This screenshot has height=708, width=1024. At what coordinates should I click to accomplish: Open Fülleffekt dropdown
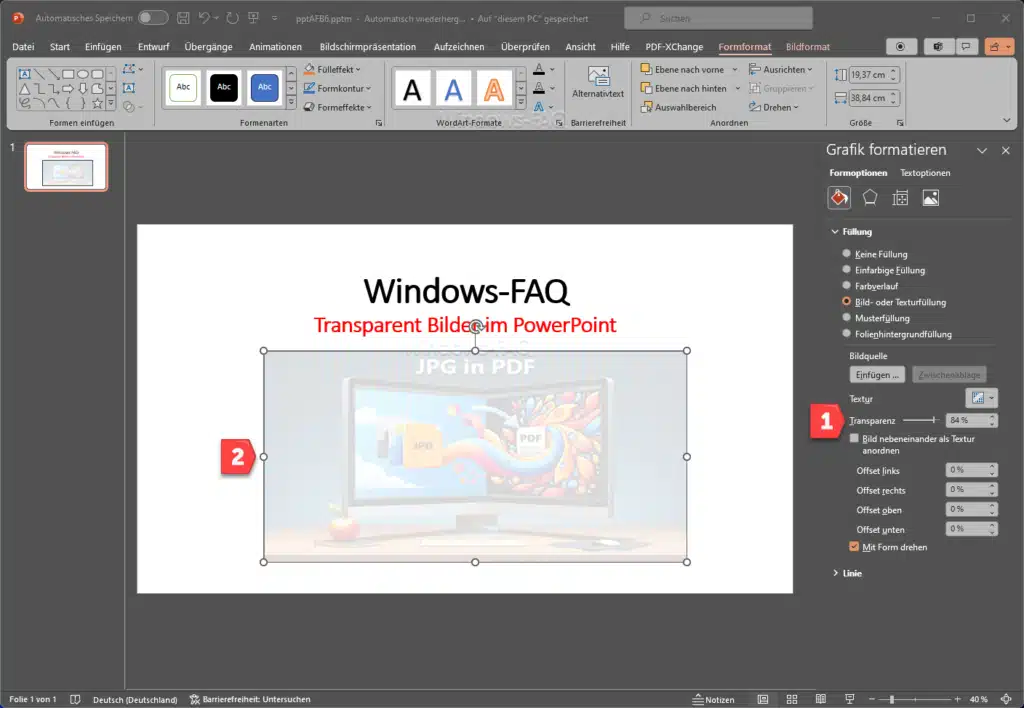[332, 69]
